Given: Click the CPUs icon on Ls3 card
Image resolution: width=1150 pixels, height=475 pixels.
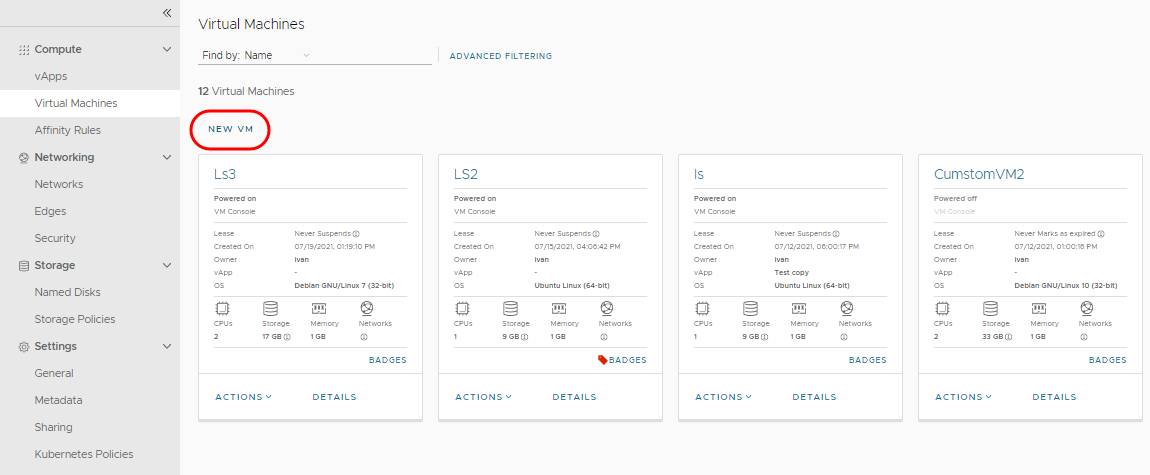Looking at the screenshot, I should (x=222, y=308).
